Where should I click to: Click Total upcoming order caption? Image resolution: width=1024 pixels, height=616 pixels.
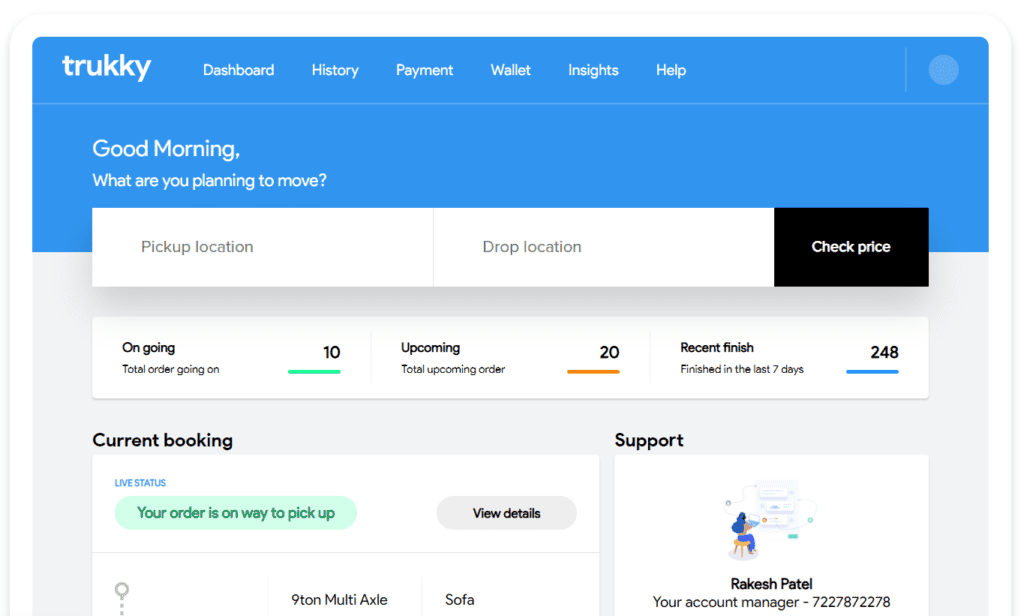453,369
